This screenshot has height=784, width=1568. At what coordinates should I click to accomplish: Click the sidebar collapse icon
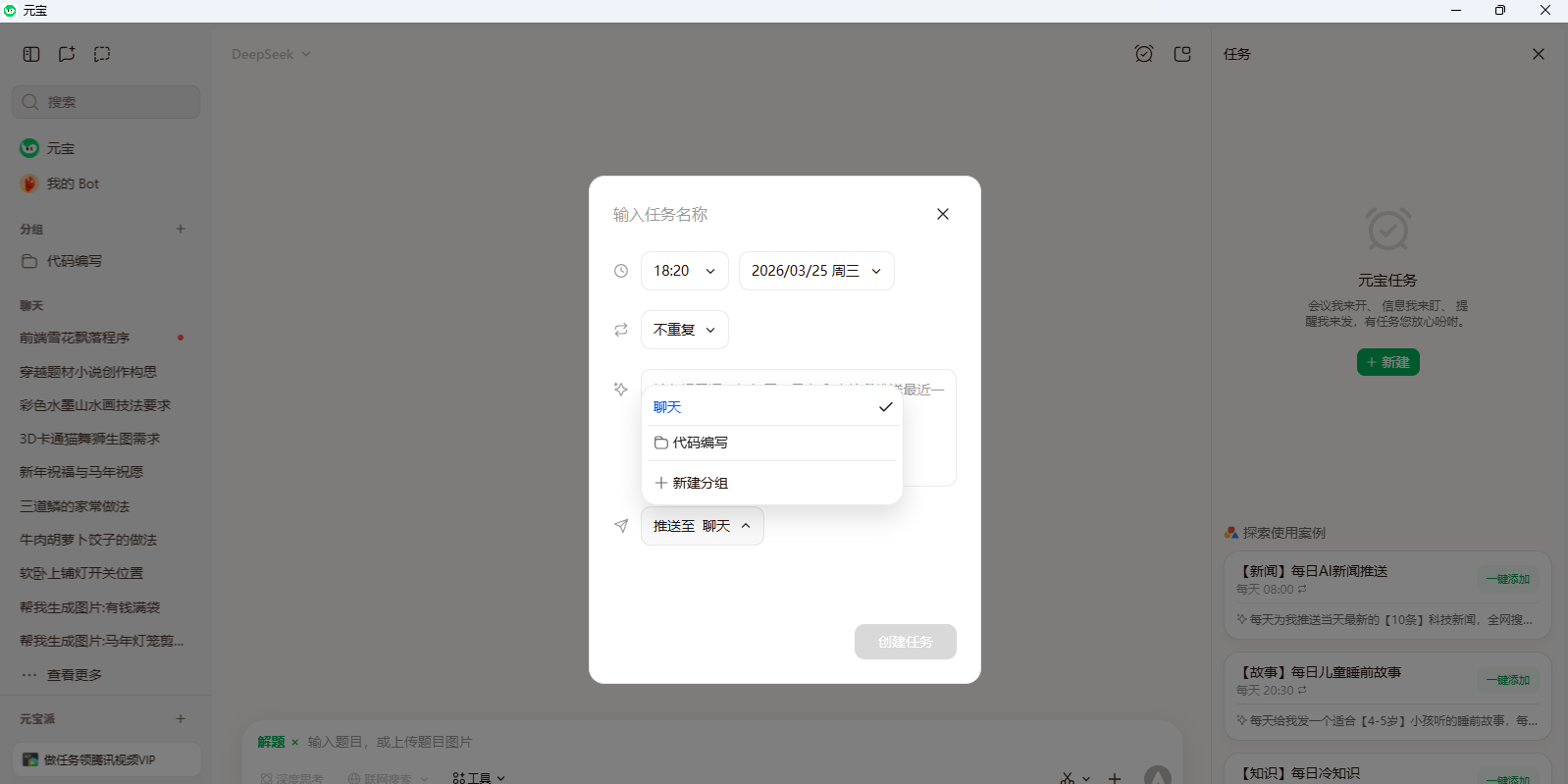(x=31, y=54)
